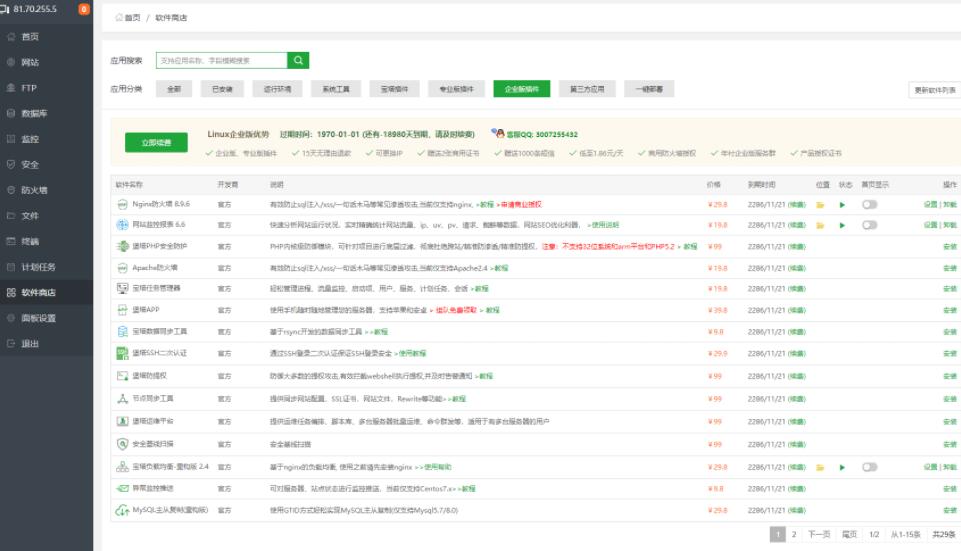Click 尾页 pagination button
The image size is (961, 551).
(x=849, y=534)
